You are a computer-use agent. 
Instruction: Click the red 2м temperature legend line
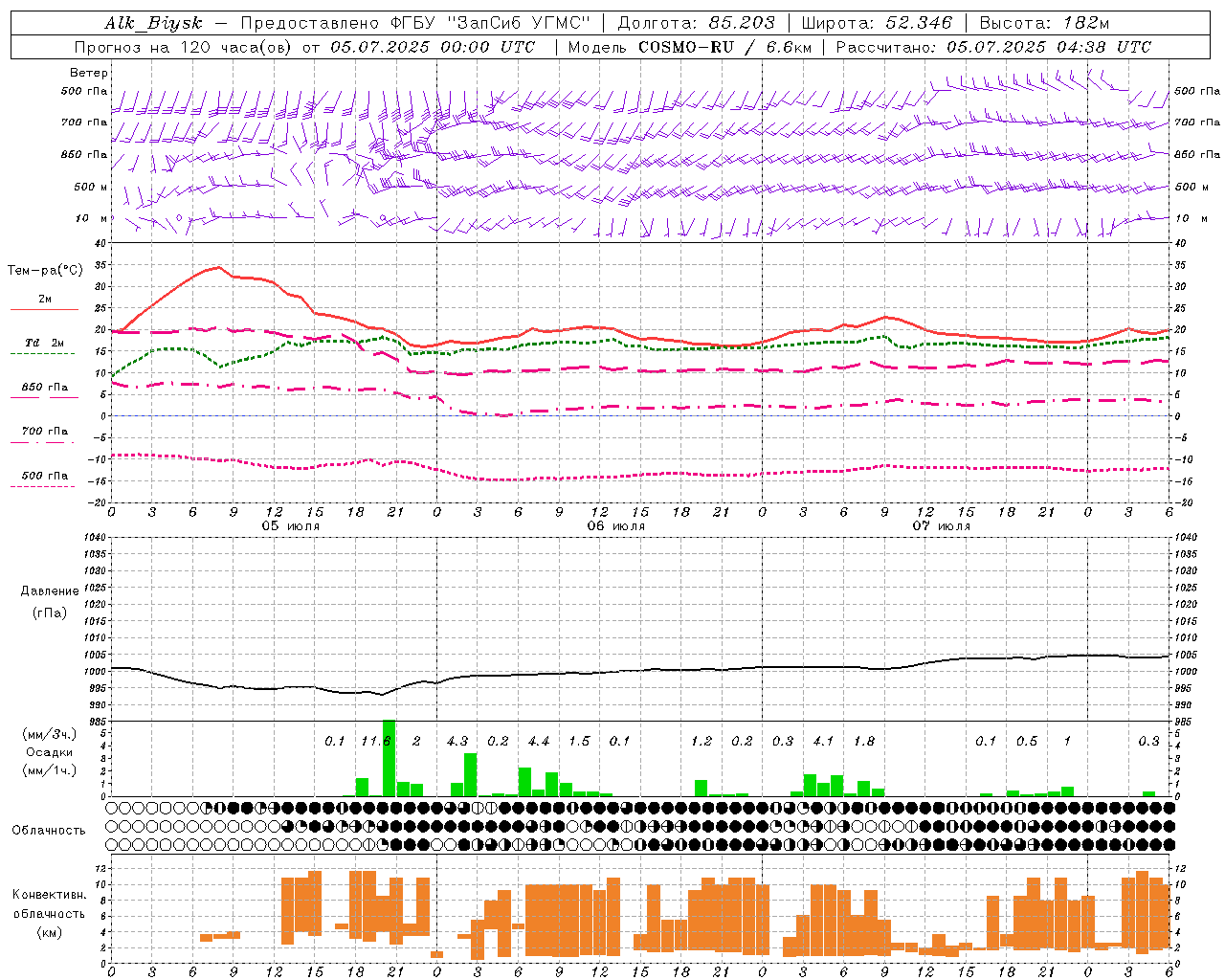pos(44,309)
